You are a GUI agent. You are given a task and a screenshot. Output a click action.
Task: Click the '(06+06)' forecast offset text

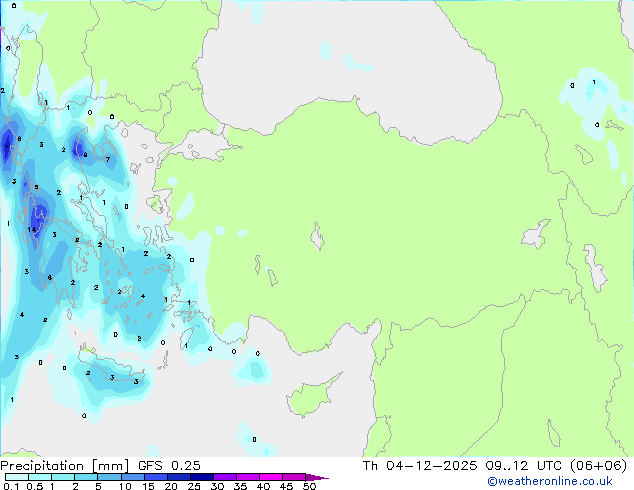598,466
